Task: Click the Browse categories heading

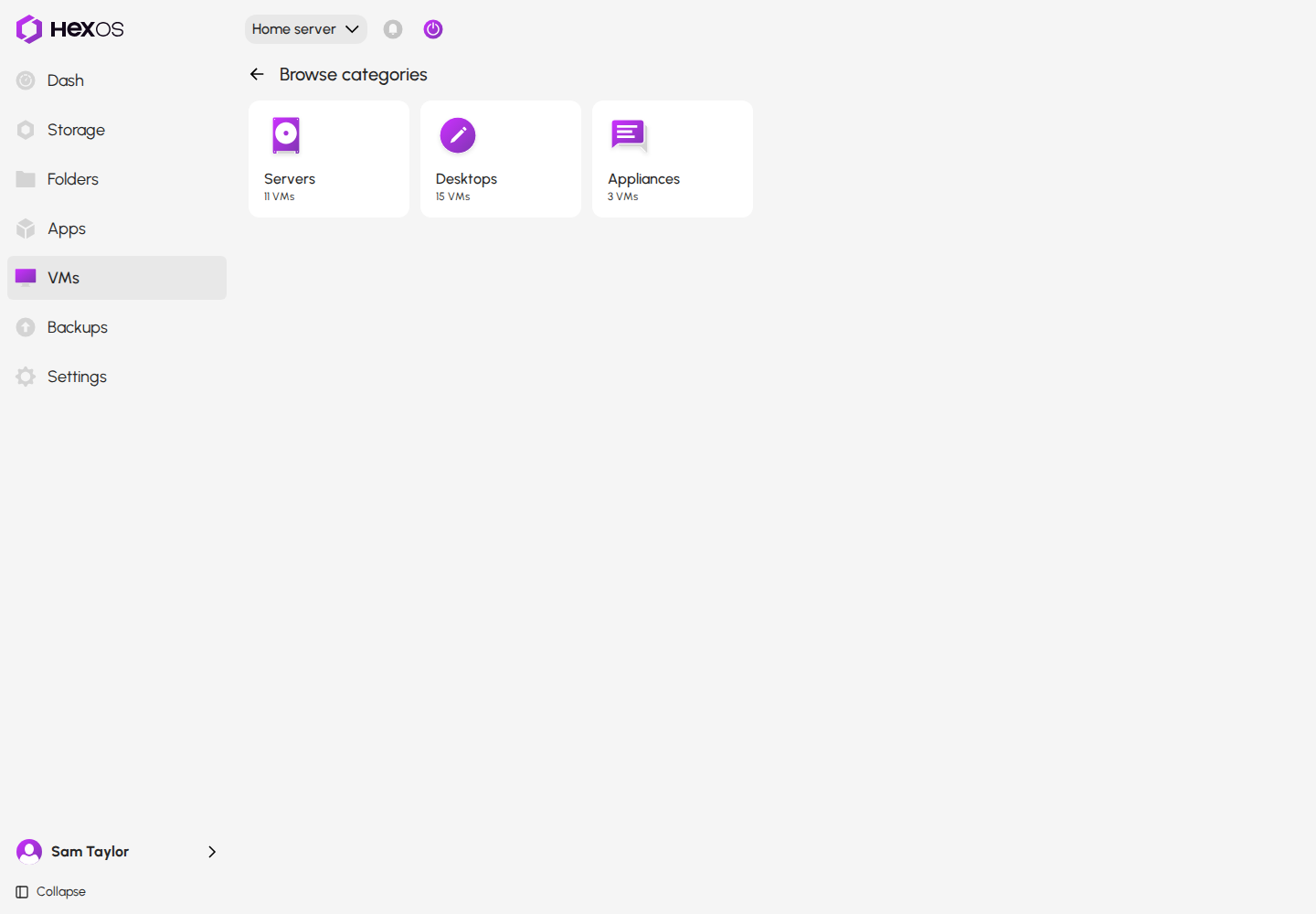Action: tap(354, 74)
